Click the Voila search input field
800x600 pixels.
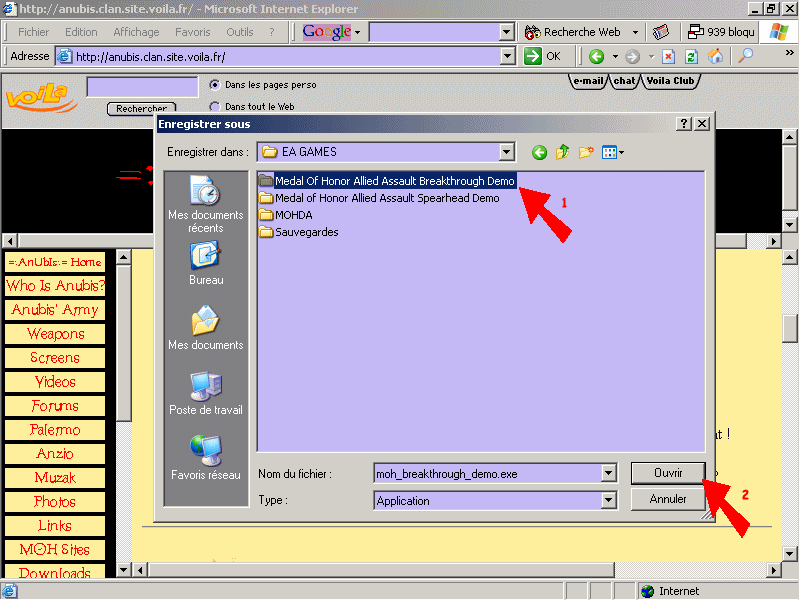pos(142,87)
